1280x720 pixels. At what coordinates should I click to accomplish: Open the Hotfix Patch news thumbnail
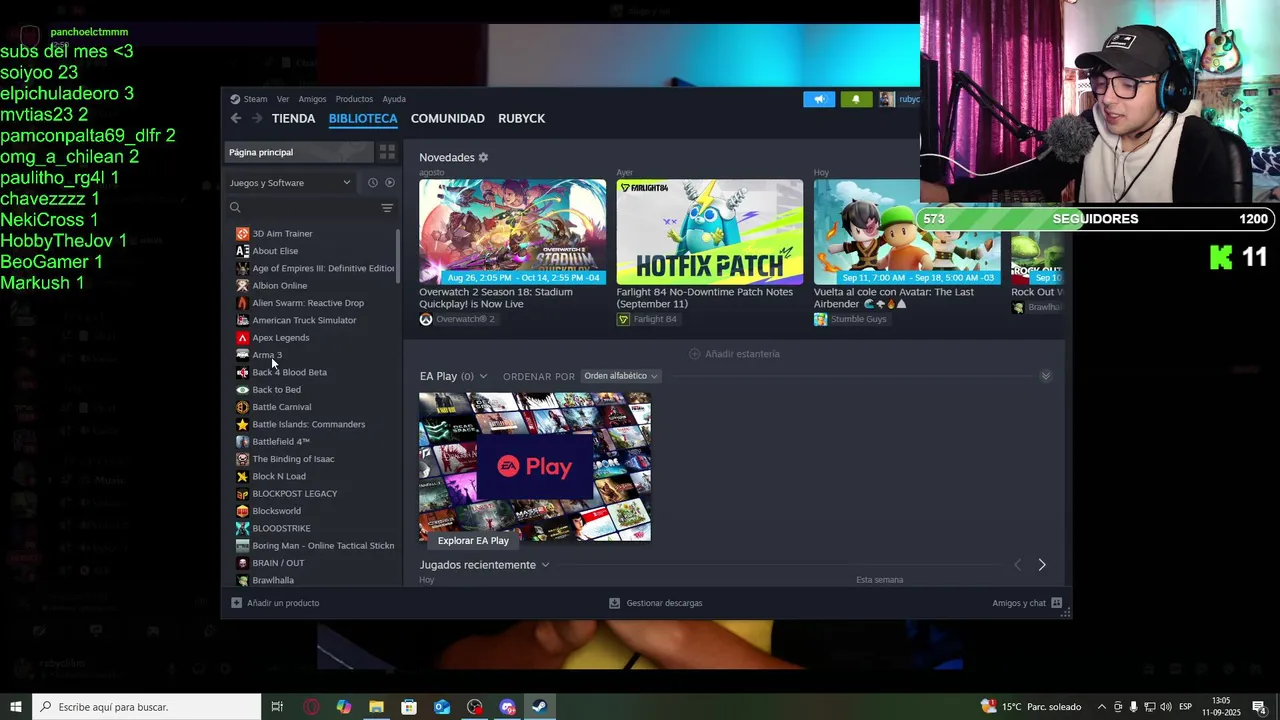(x=709, y=232)
